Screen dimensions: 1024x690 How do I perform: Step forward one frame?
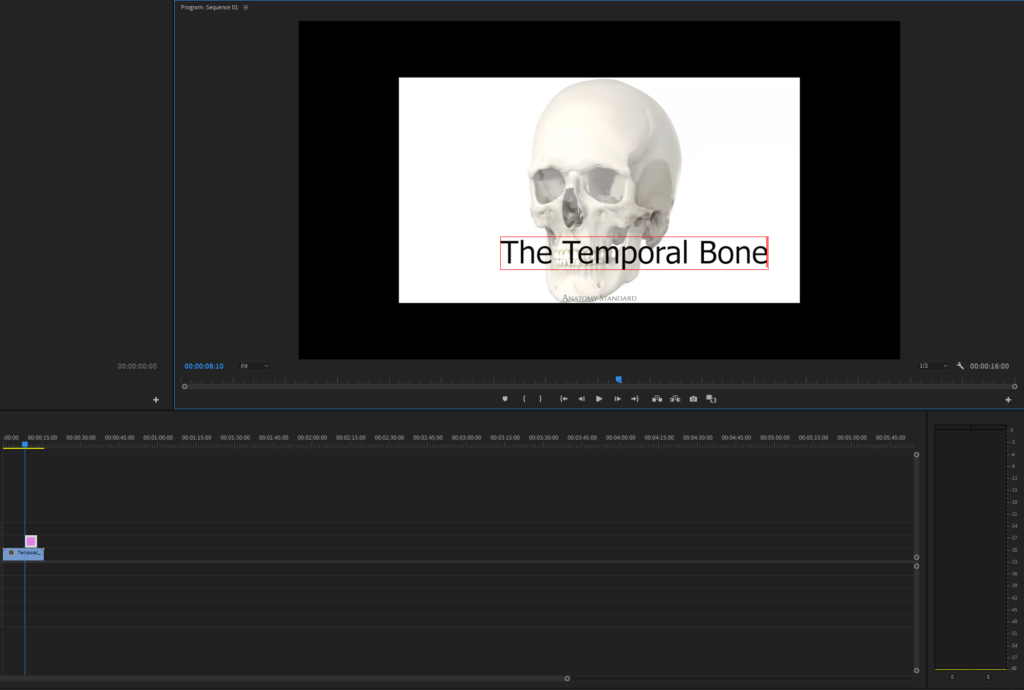617,399
